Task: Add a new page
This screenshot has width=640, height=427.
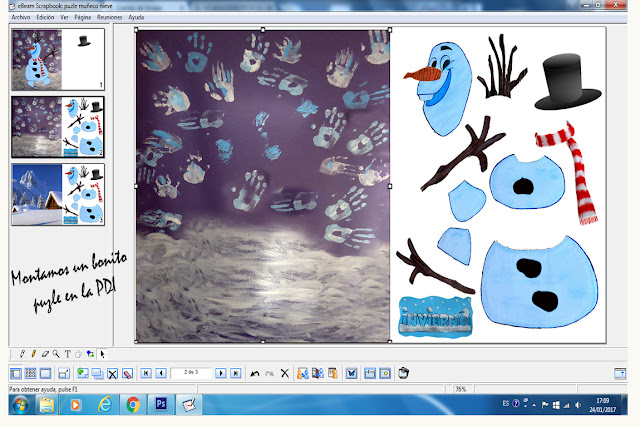Action: point(82,373)
